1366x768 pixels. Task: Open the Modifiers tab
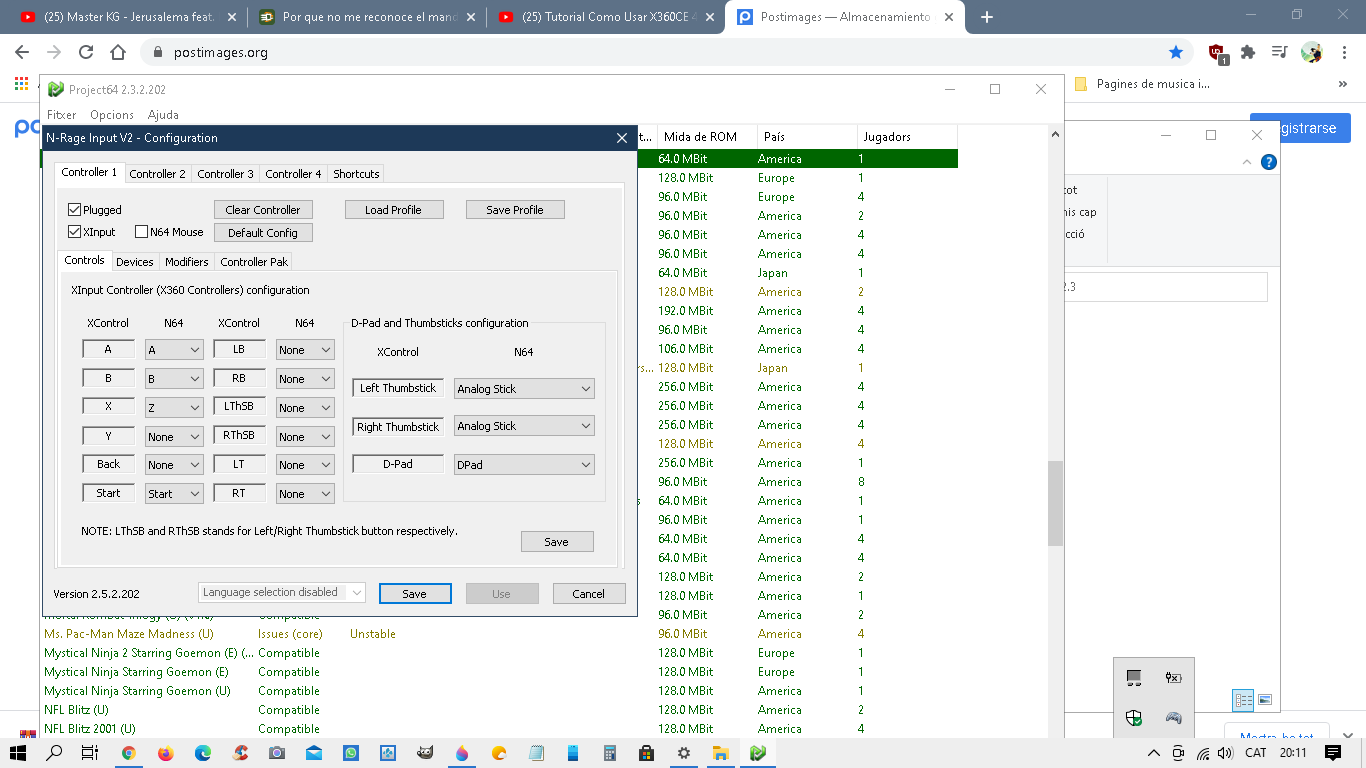click(x=187, y=262)
